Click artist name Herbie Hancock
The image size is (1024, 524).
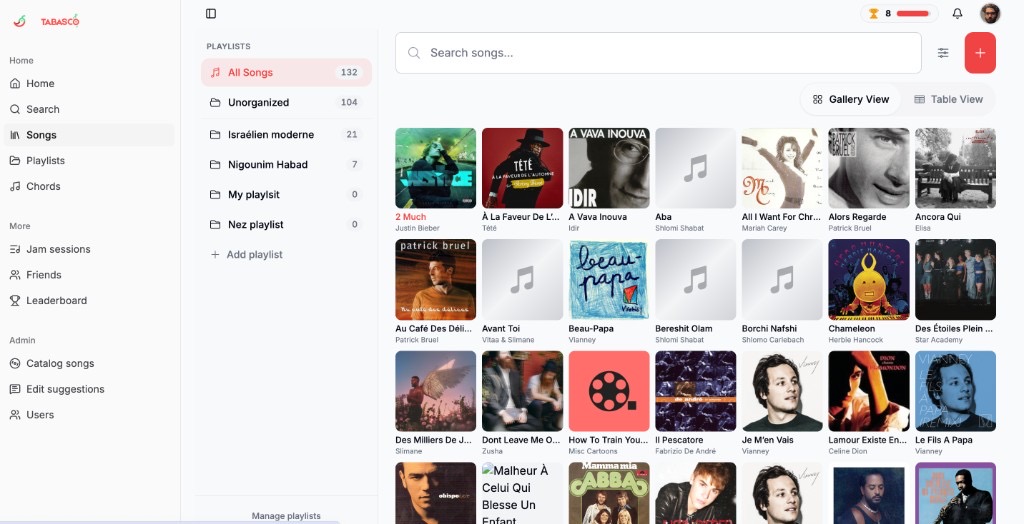pyautogui.click(x=856, y=340)
